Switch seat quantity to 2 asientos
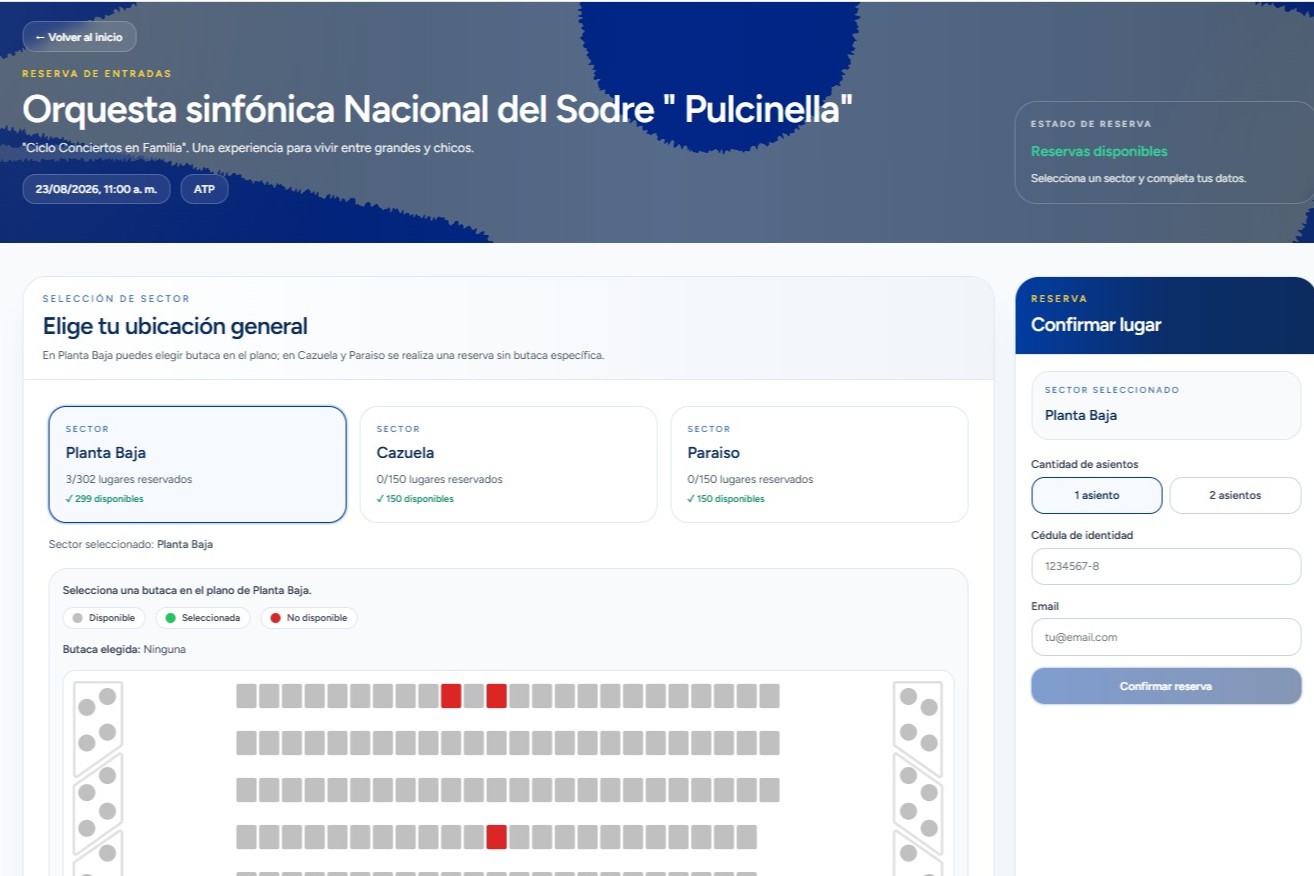The width and height of the screenshot is (1314, 876). 1235,495
